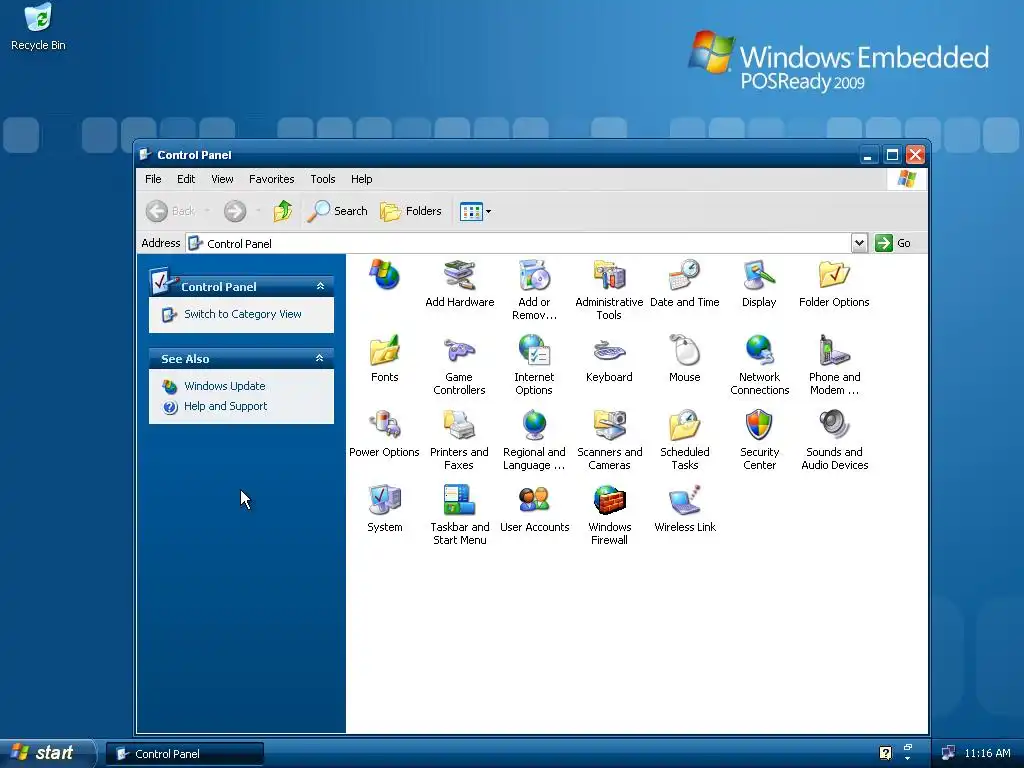Click the help question-mark tray icon
Image resolution: width=1024 pixels, height=768 pixels.
[885, 753]
